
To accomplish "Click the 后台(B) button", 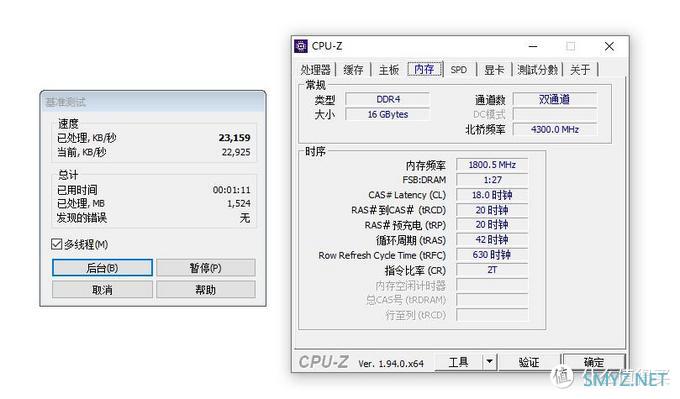I will 102,268.
